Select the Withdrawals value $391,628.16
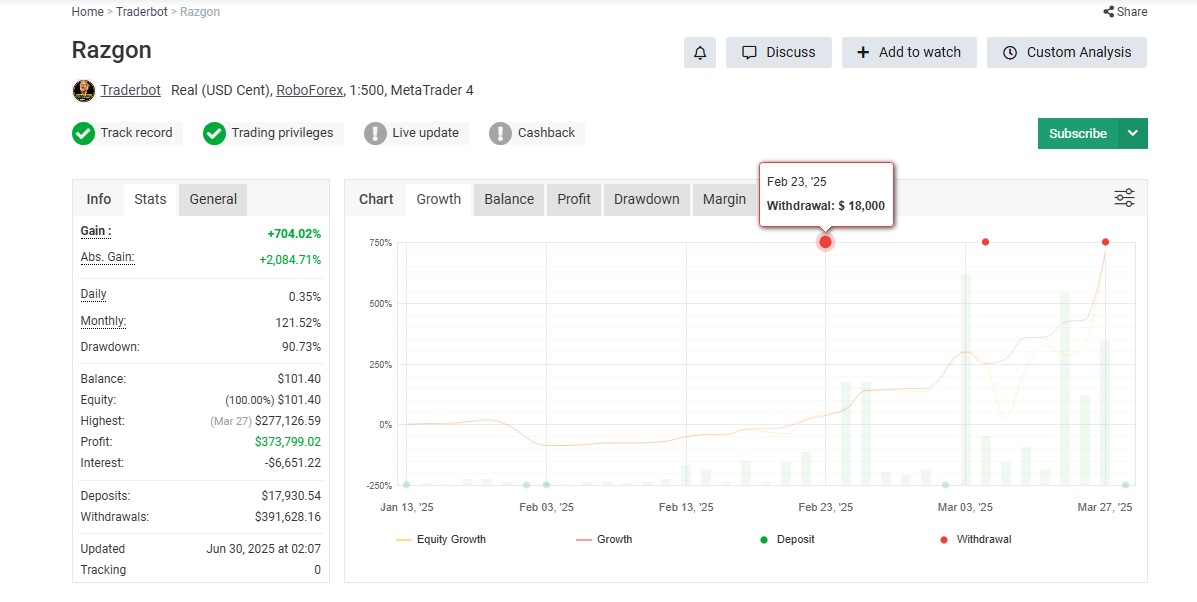 pos(288,517)
